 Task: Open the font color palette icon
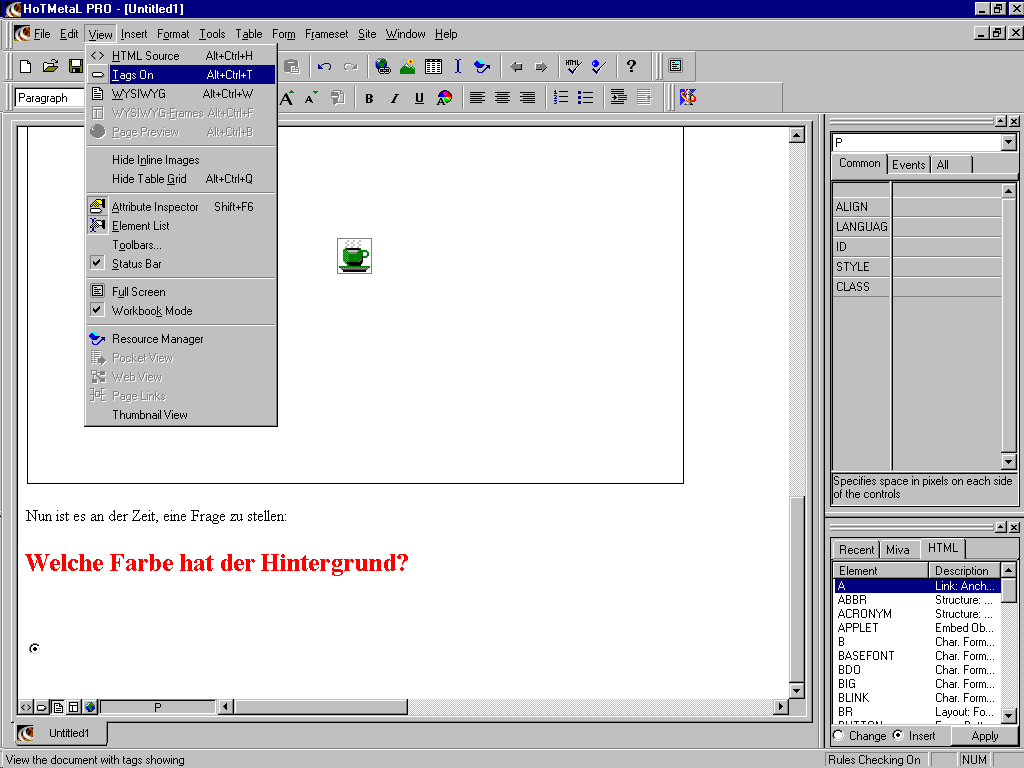coord(444,98)
